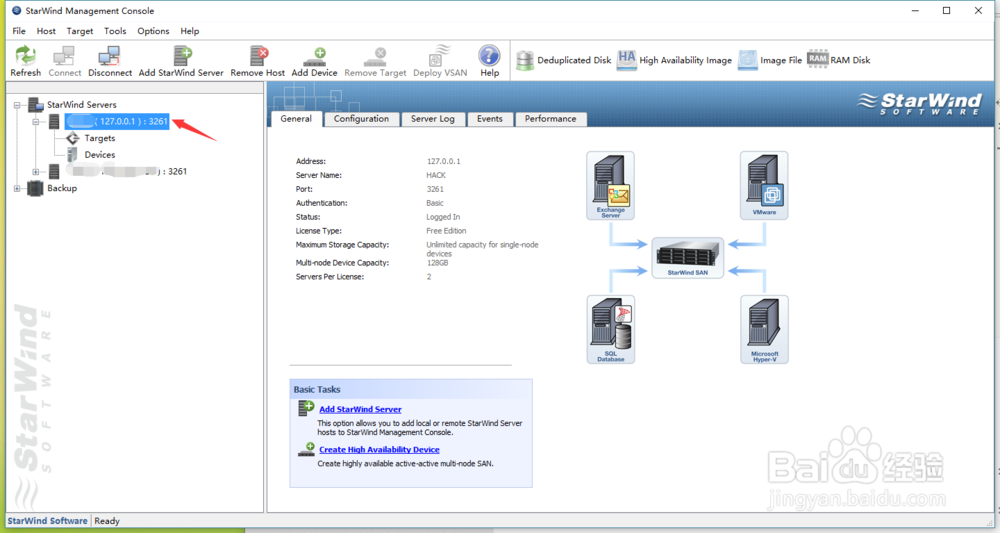Click the Status value Logged In
1000x533 pixels.
pos(443,217)
